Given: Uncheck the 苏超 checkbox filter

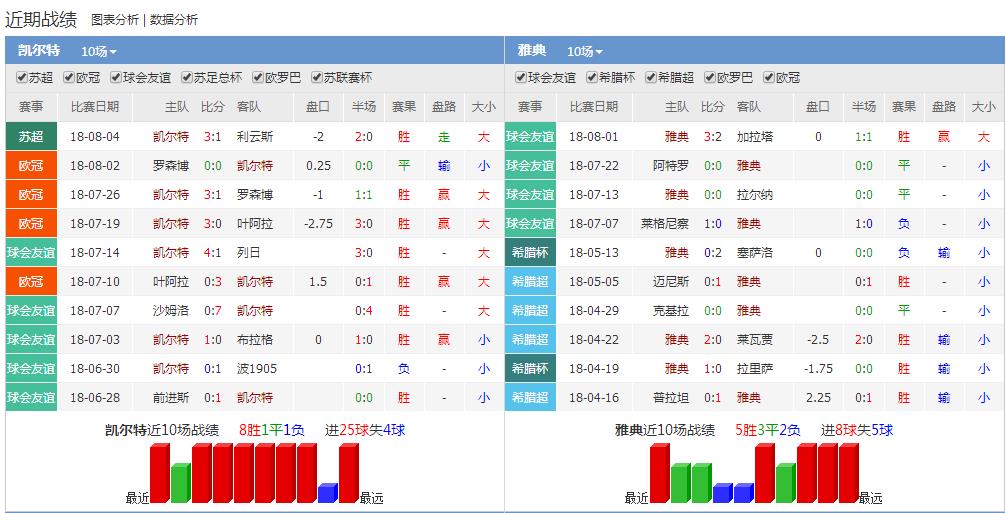Looking at the screenshot, I should point(22,78).
